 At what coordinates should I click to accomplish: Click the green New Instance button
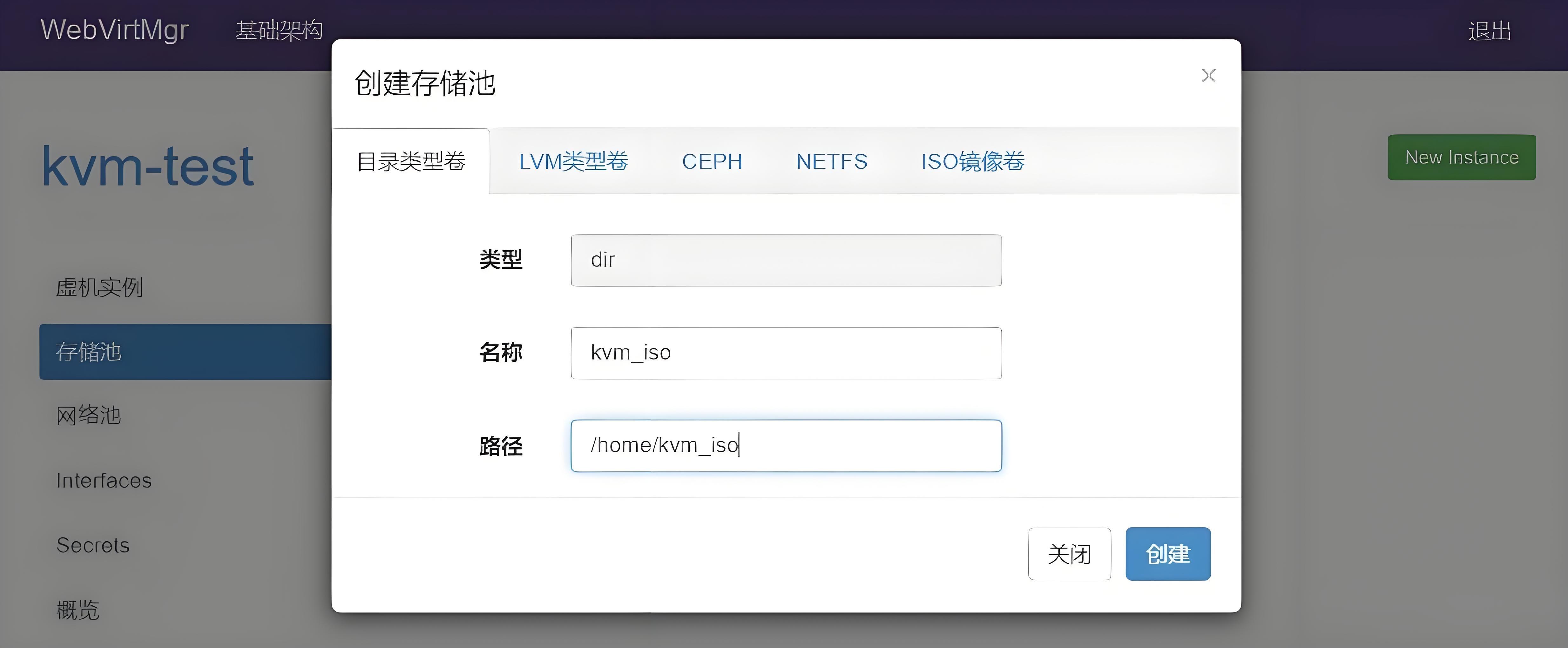1462,157
